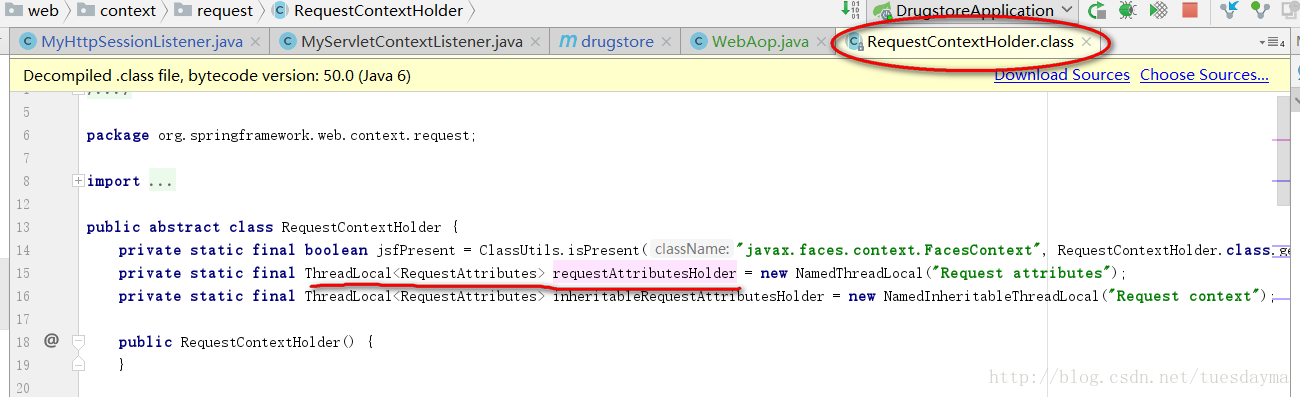Click the decompiled .class file notification text
This screenshot has height=397, width=1300.
[217, 75]
